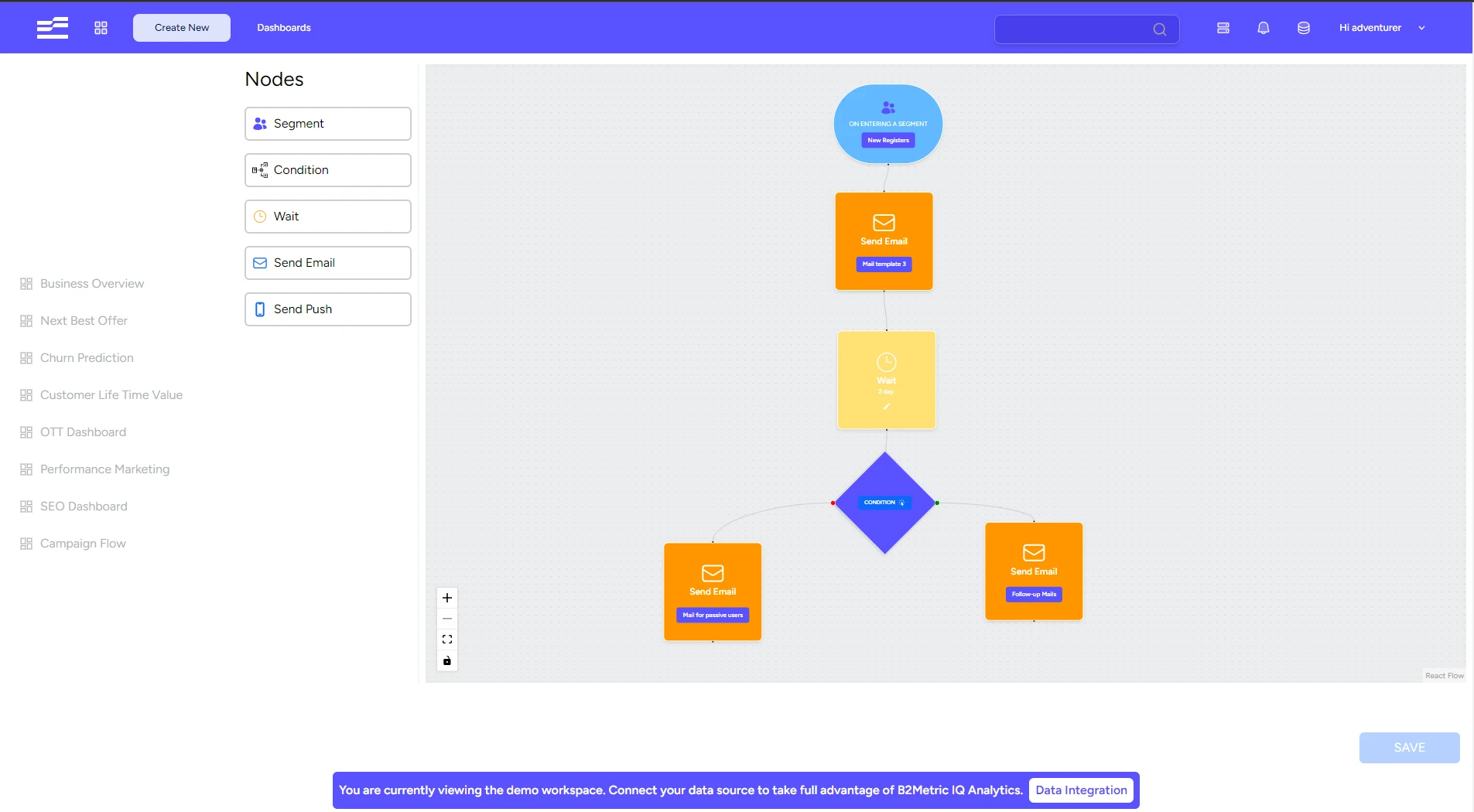Open the notifications bell

[x=1264, y=28]
